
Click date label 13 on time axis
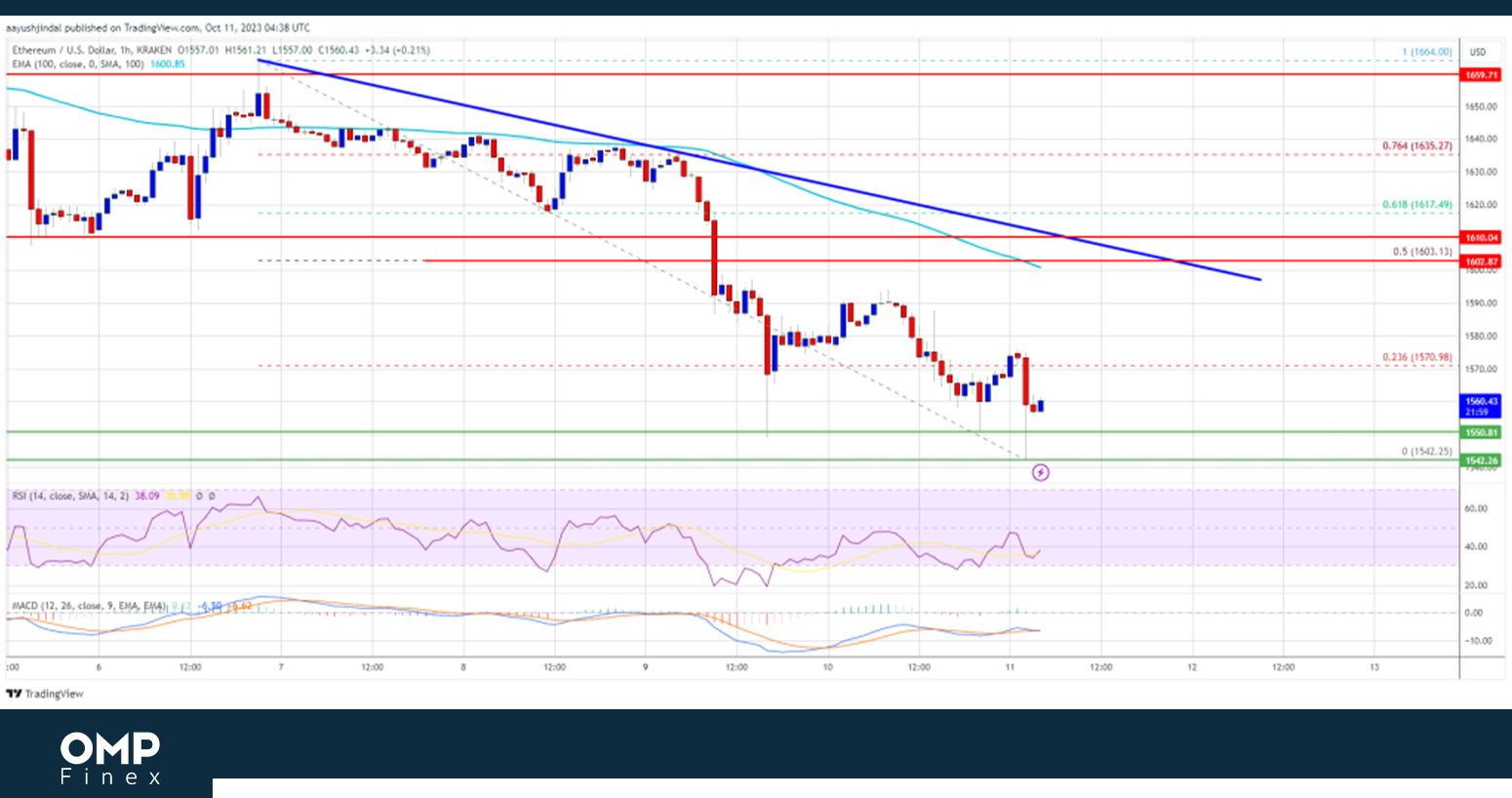click(x=1374, y=667)
